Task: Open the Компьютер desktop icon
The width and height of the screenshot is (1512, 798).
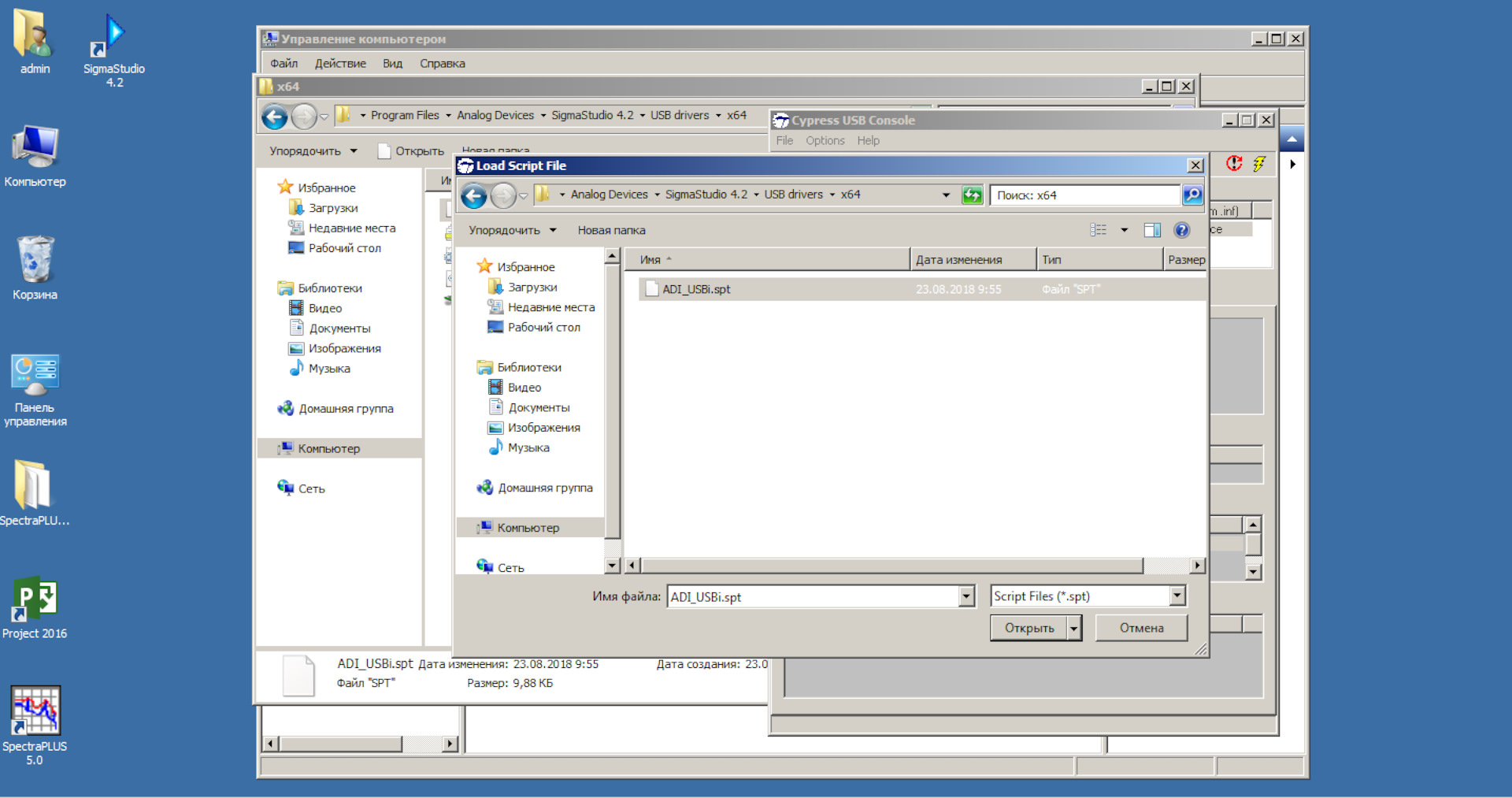Action: tap(35, 156)
